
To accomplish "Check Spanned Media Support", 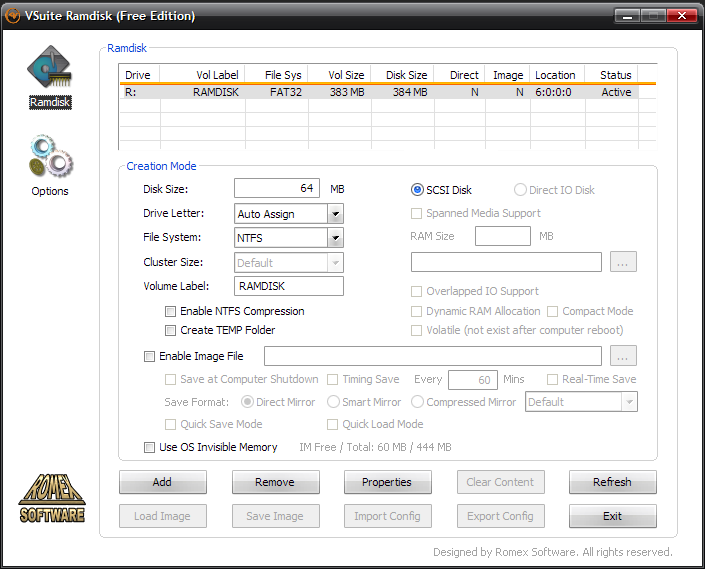I will 417,213.
